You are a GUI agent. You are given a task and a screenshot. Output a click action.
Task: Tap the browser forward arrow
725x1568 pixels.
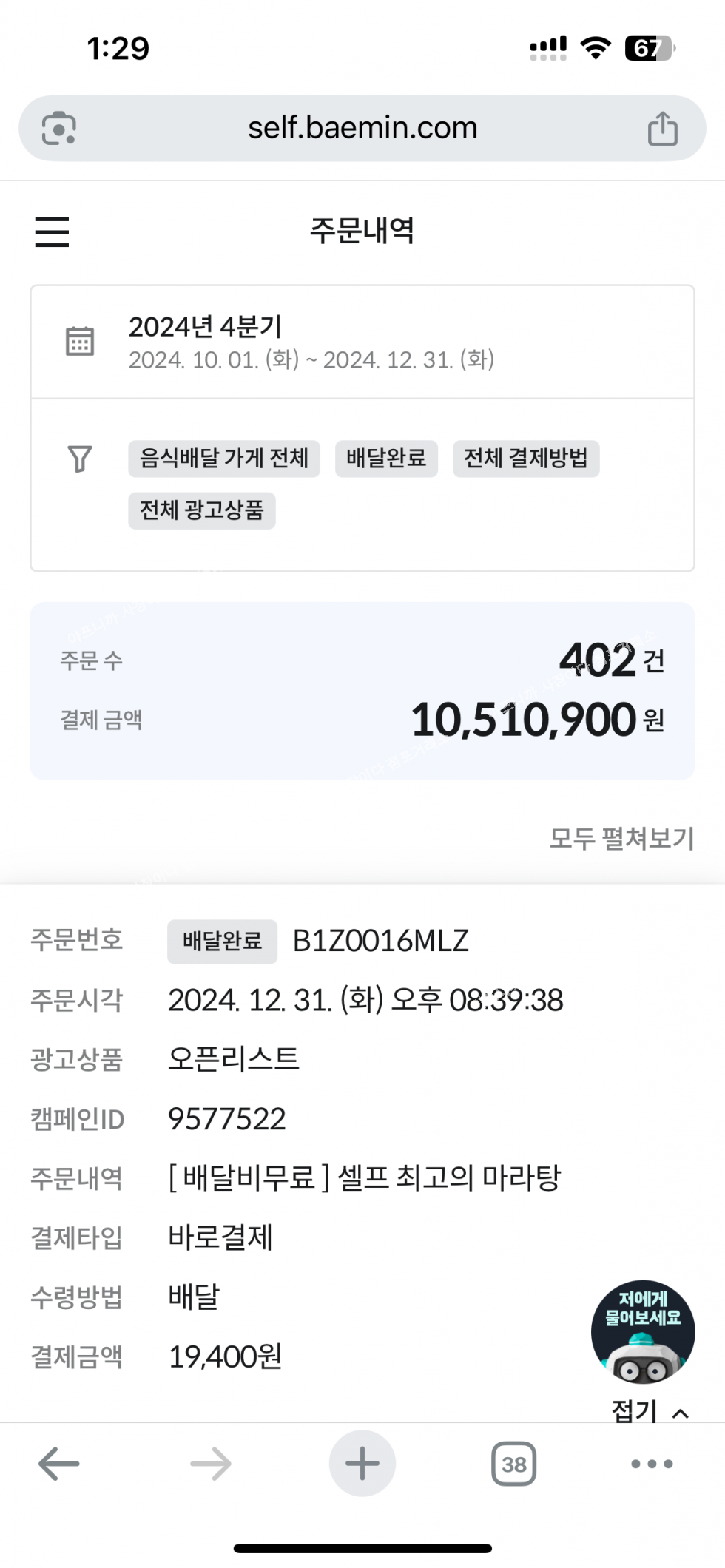pos(211,1464)
